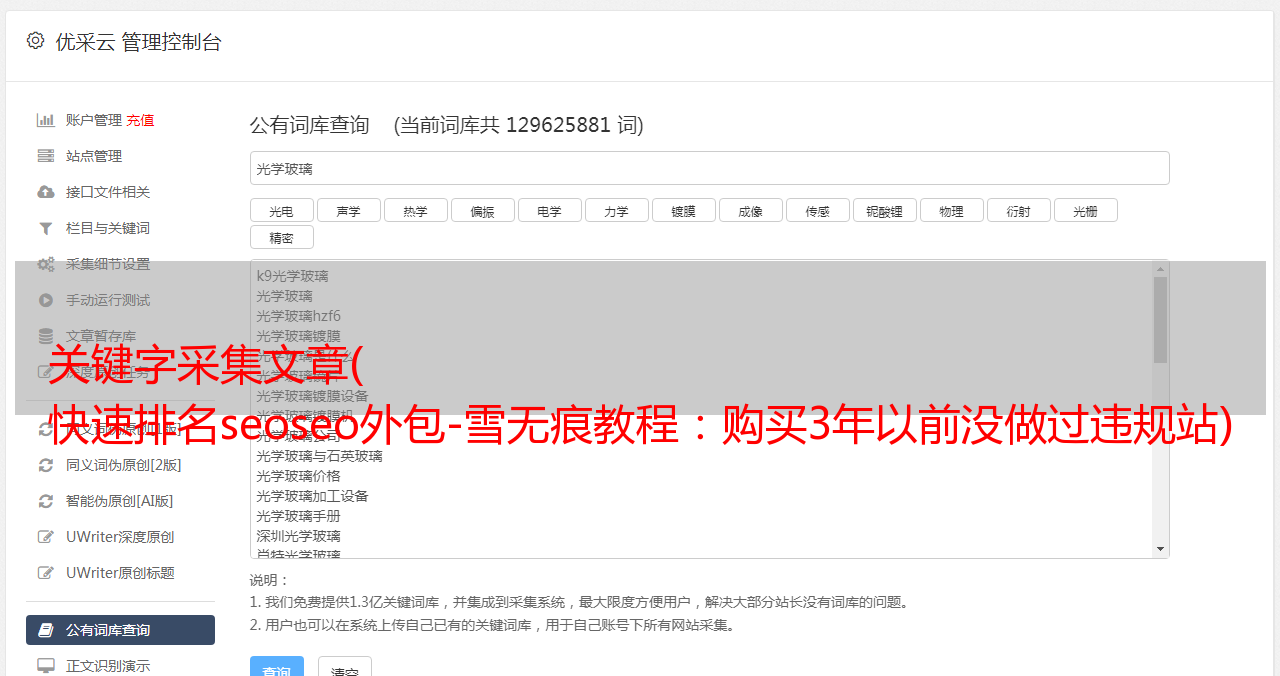Select the 传感 tag button

pos(817,210)
